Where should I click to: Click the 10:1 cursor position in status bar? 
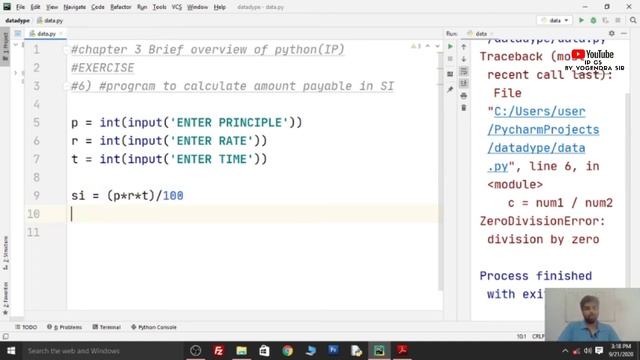tap(522, 336)
